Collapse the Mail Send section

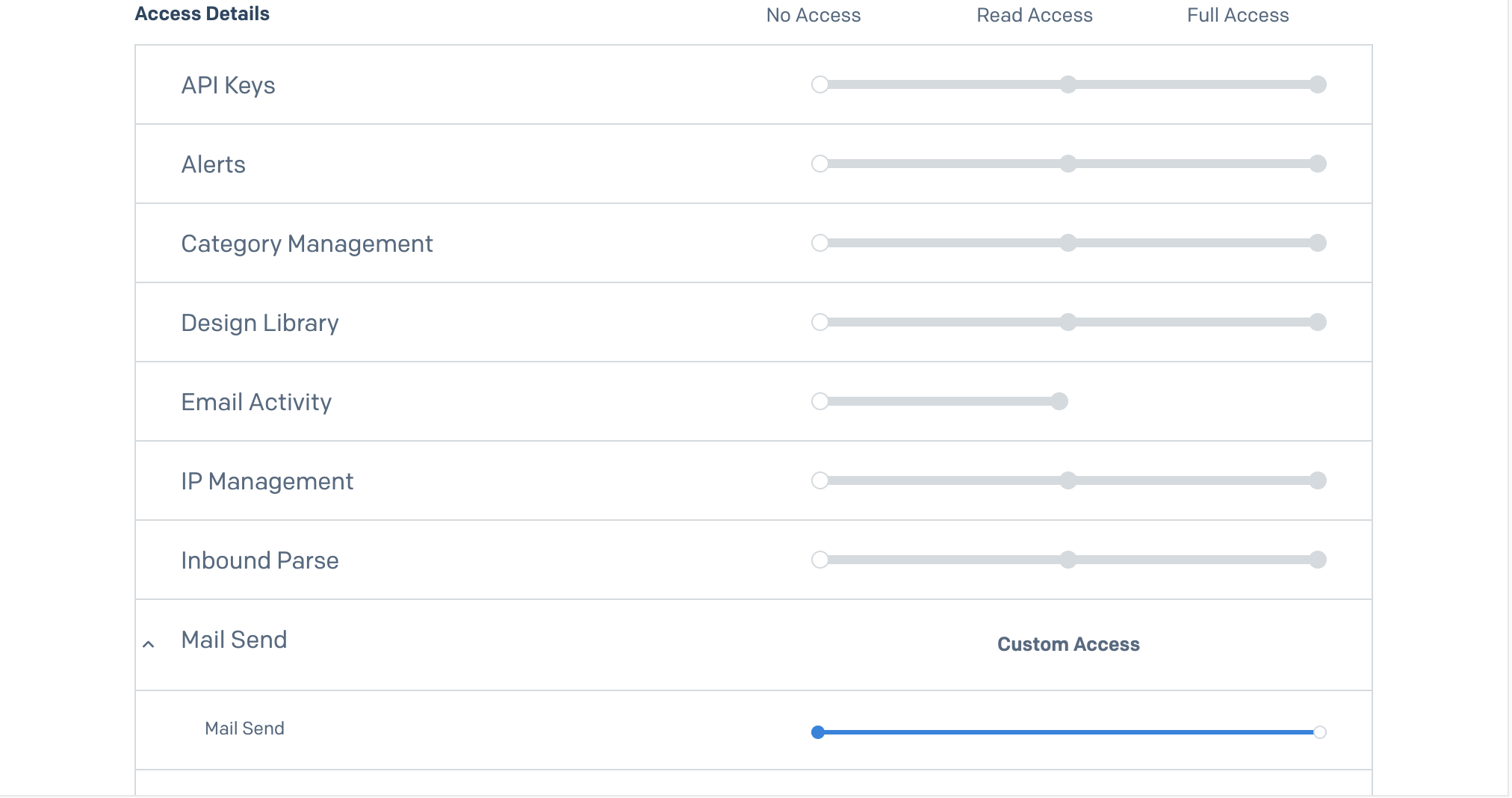tap(149, 644)
